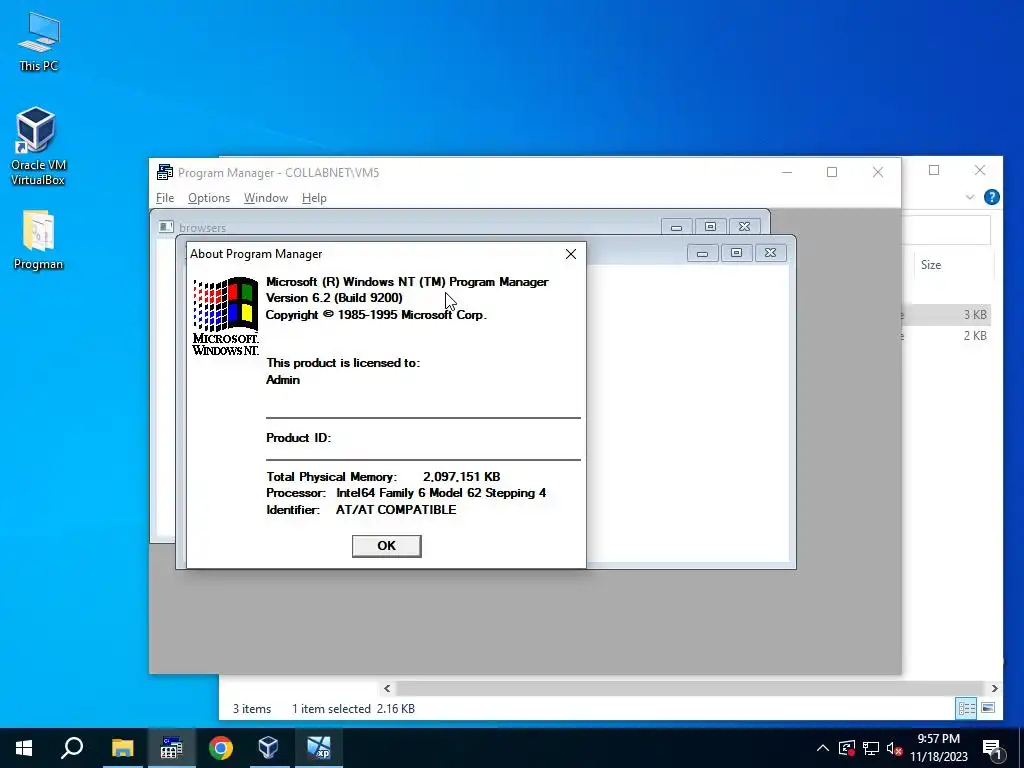This screenshot has width=1024, height=768.
Task: Click the Program Manager title bar icon
Action: pyautogui.click(x=165, y=172)
